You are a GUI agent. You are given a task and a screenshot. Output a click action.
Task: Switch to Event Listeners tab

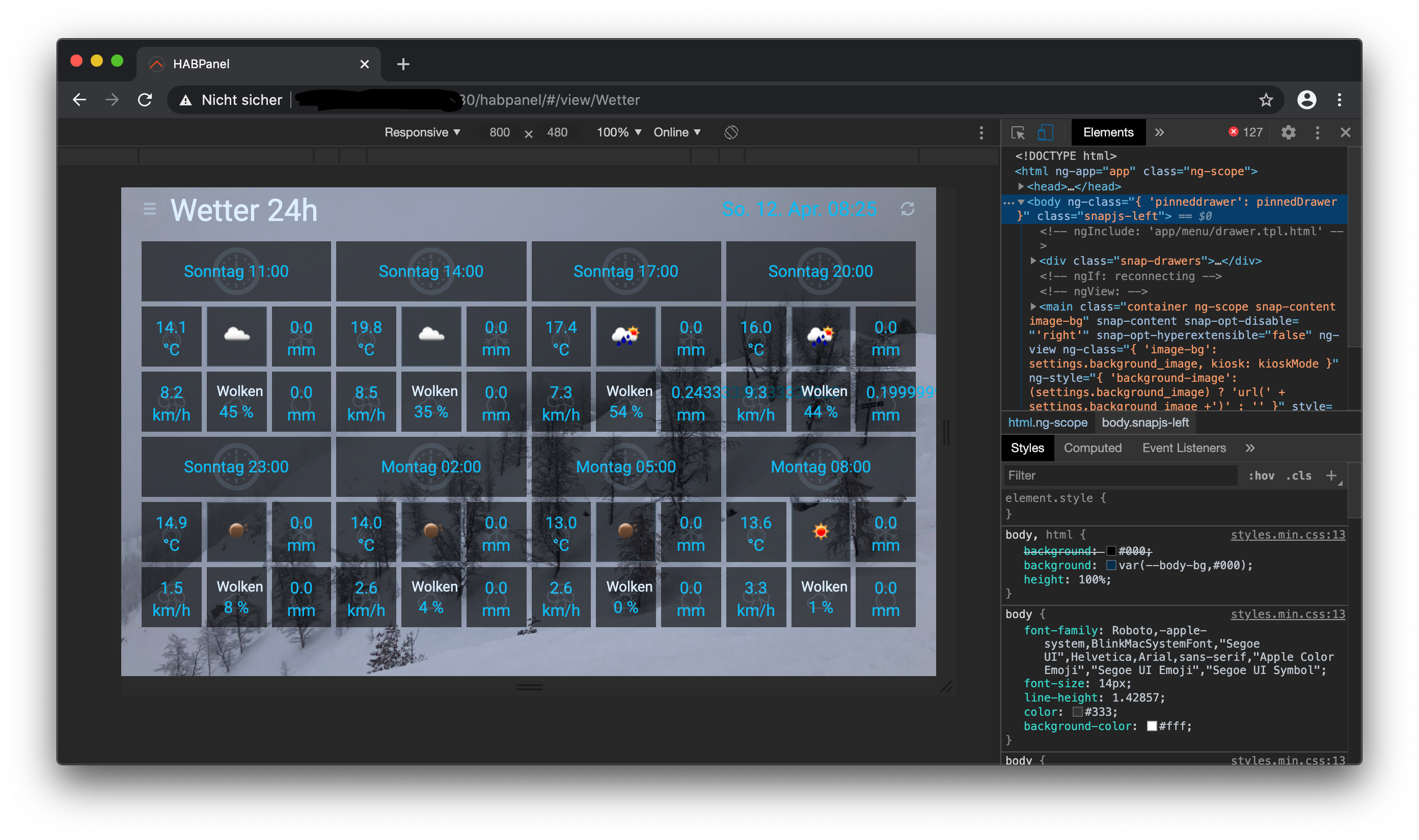[x=1184, y=447]
